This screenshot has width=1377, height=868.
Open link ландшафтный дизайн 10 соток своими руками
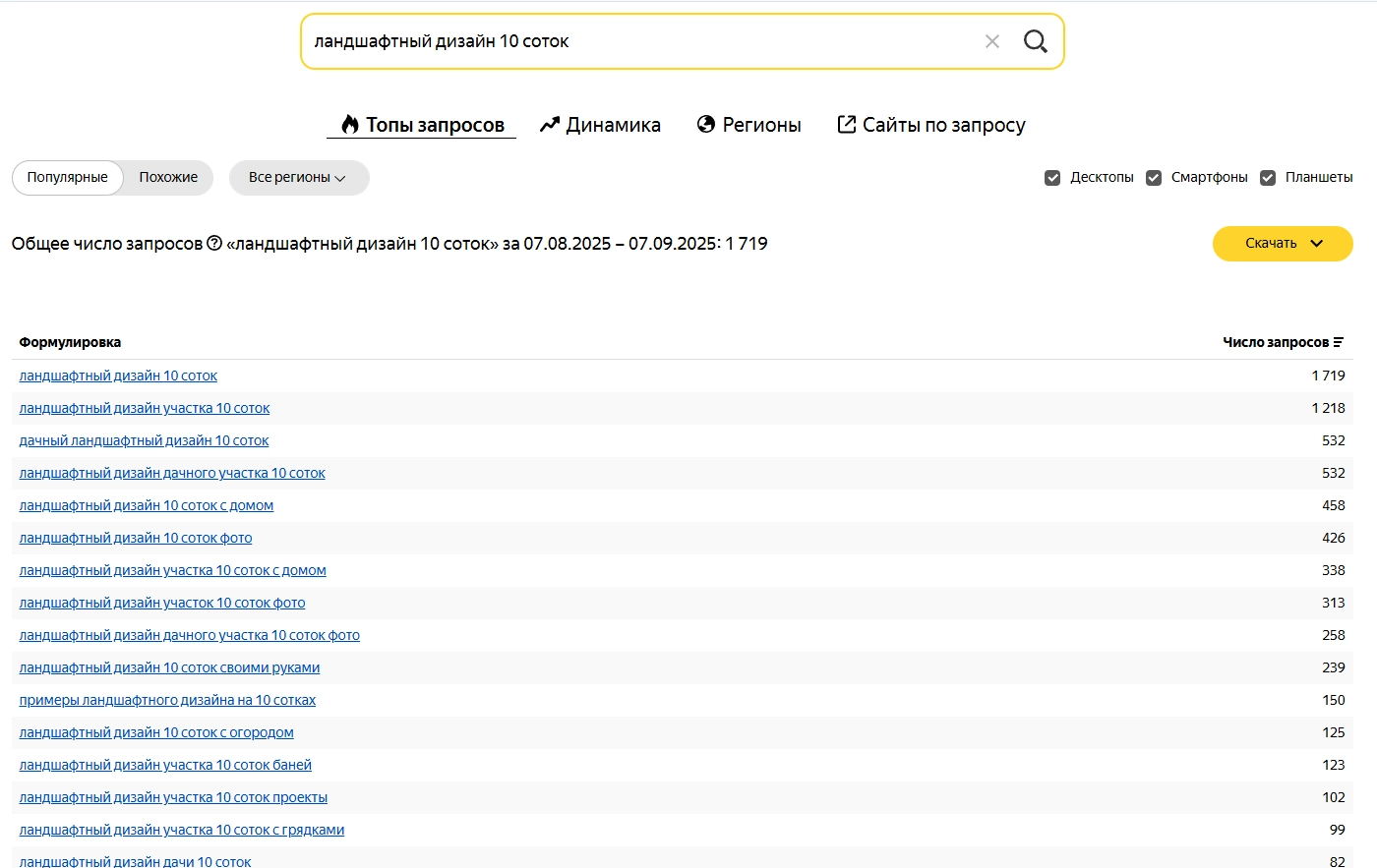(169, 667)
